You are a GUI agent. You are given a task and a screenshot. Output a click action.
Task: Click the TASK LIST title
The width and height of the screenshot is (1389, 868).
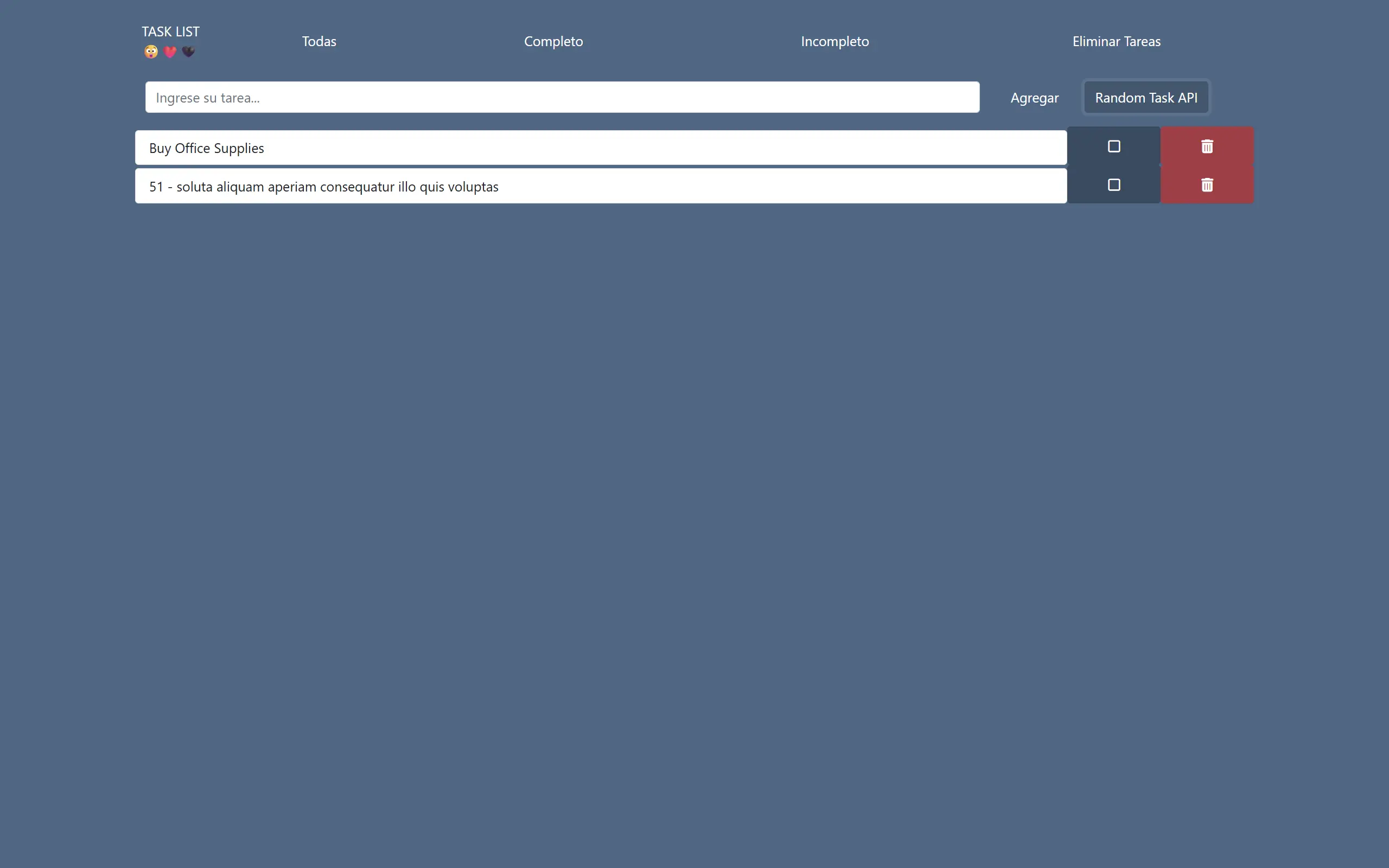(170, 31)
